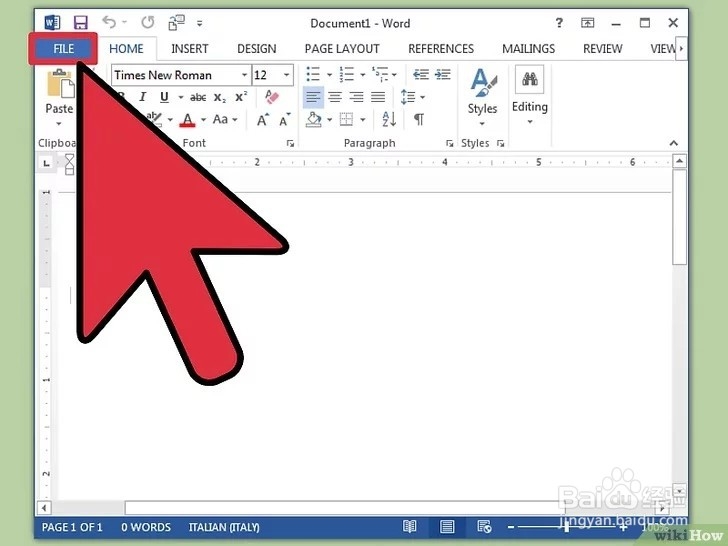The image size is (728, 546).
Task: Open the Editing binoculars menu
Action: pyautogui.click(x=530, y=96)
